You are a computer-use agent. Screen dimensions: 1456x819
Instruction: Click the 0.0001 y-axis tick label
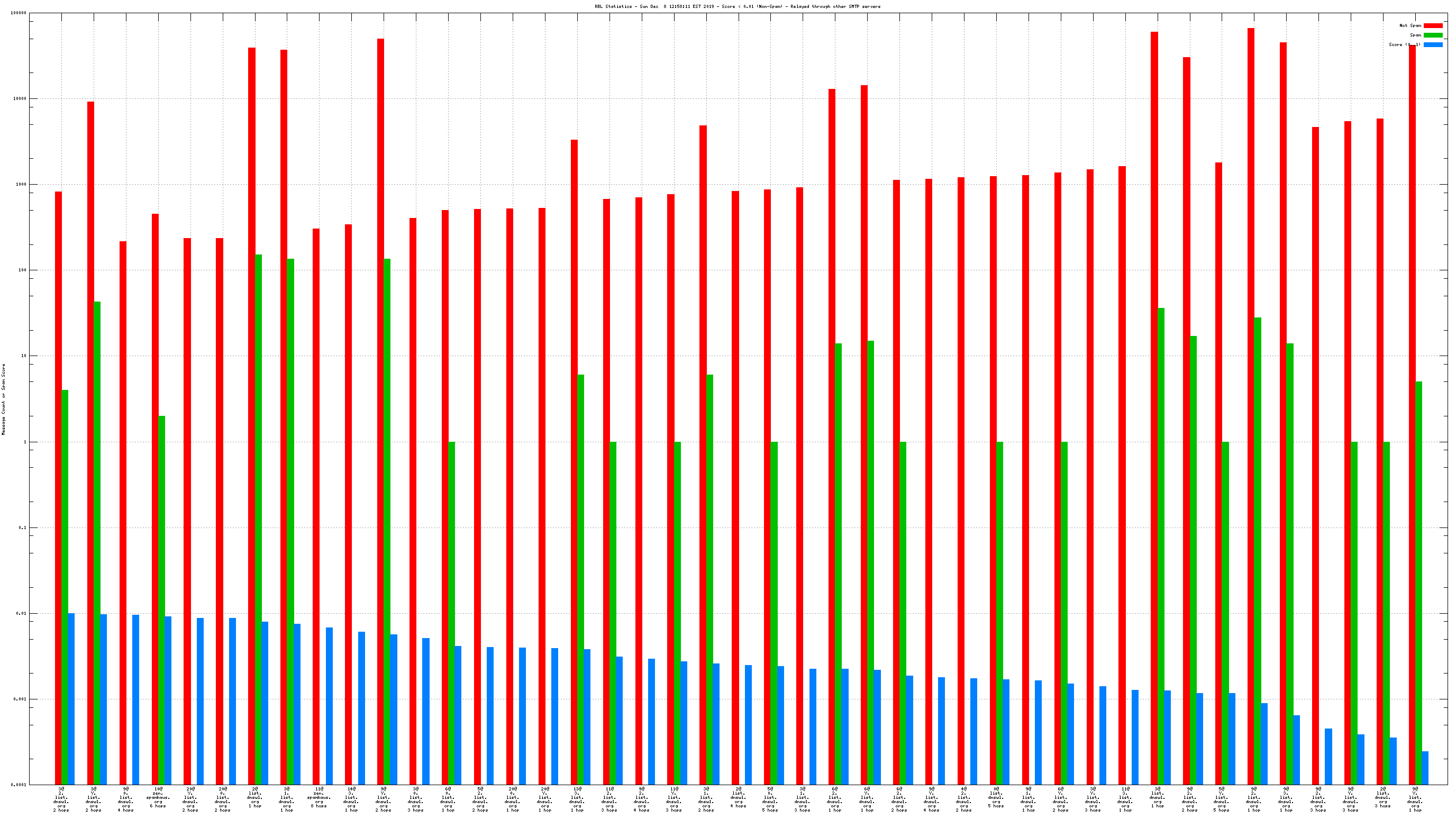[19, 785]
